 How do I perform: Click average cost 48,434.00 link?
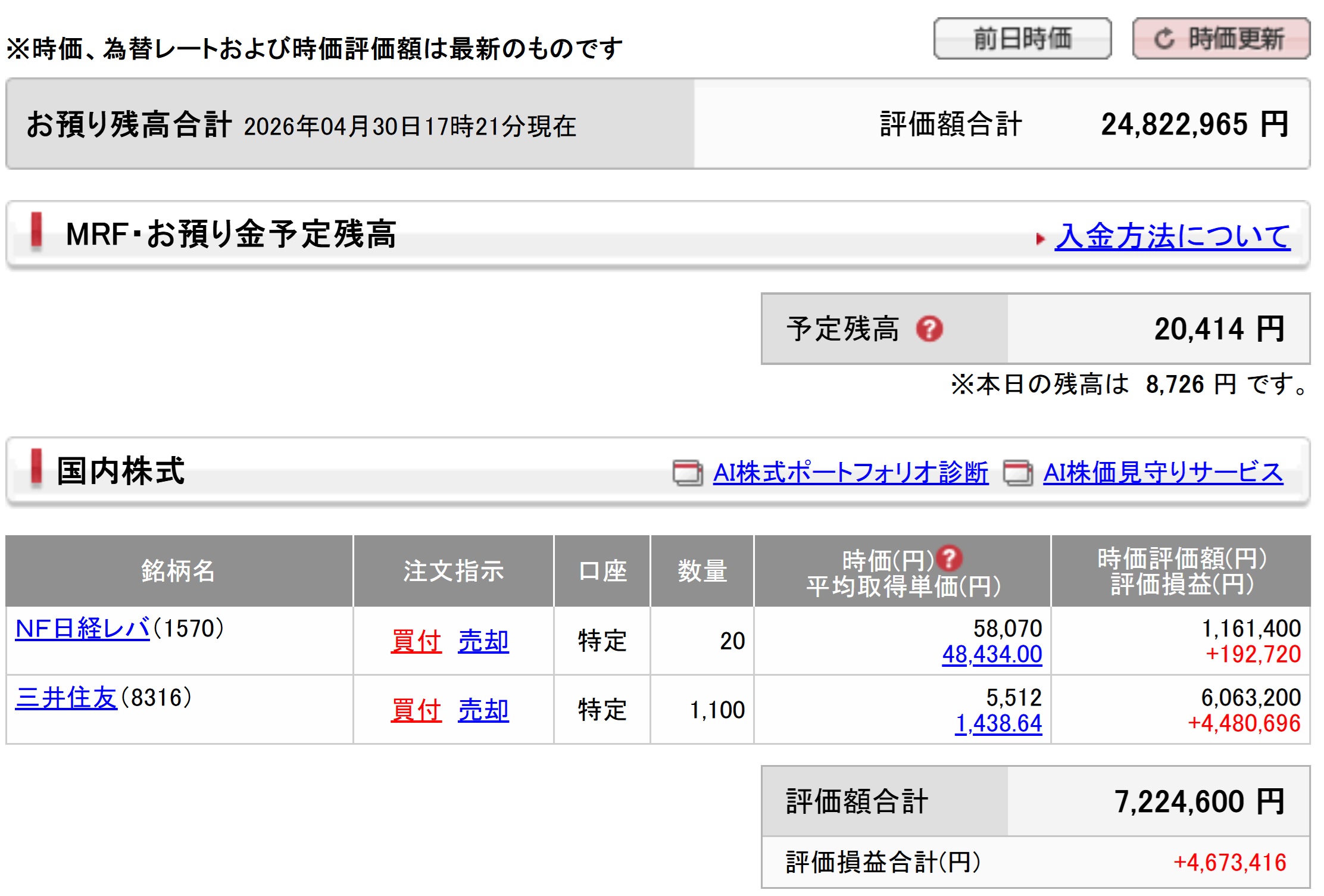tap(992, 654)
